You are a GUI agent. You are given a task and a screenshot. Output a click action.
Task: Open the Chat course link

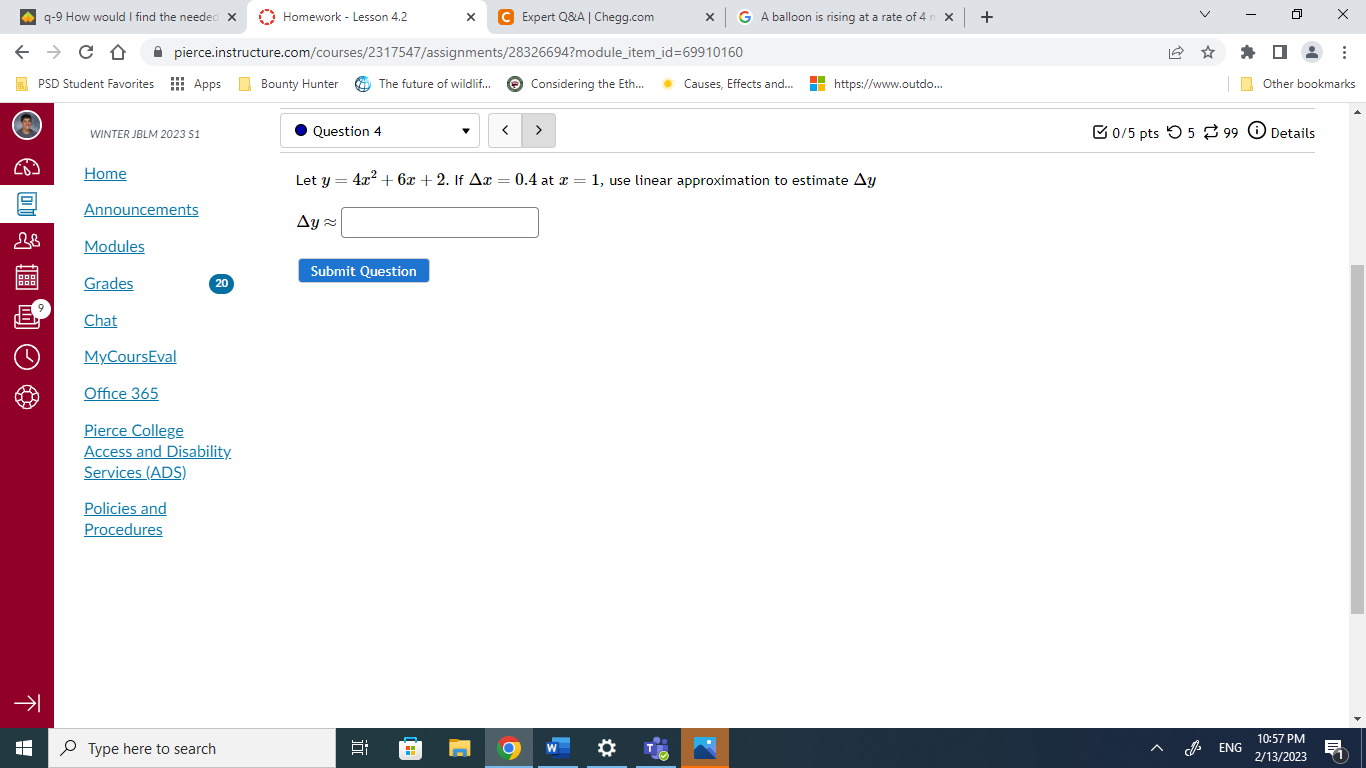click(100, 320)
